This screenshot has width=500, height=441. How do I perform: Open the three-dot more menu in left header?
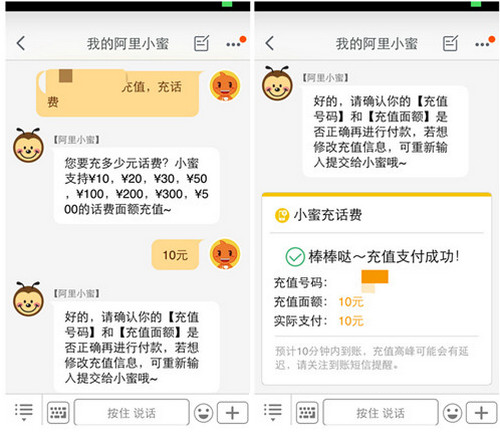click(x=235, y=43)
